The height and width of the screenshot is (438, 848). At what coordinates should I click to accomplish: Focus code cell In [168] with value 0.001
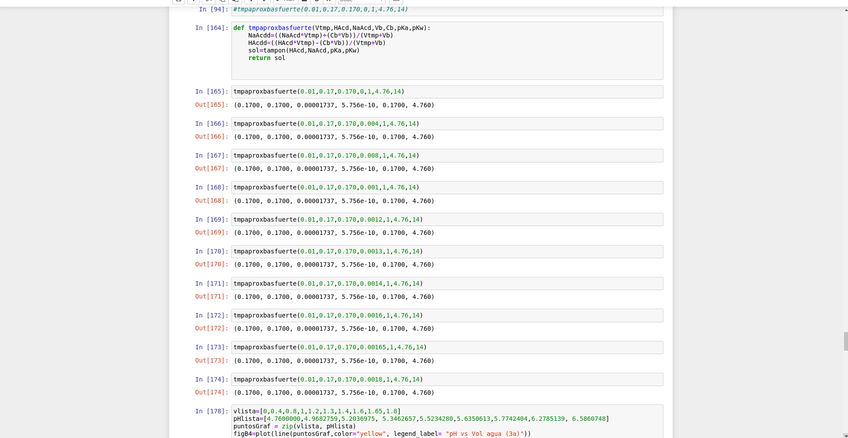(445, 188)
